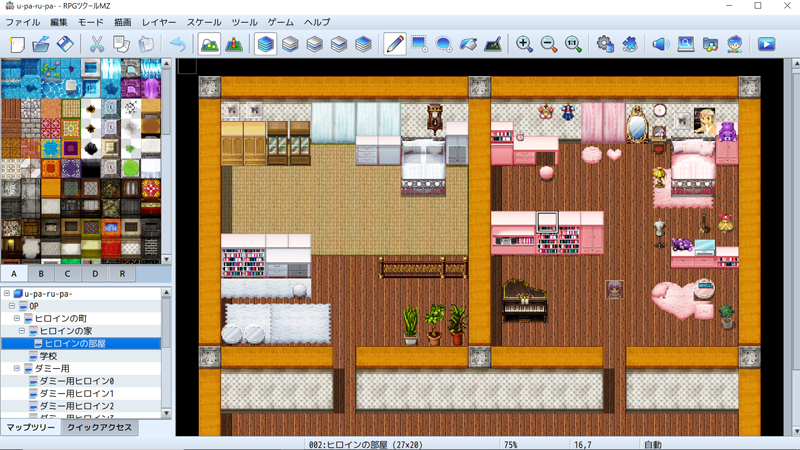
Task: Click the Zoom Out magnifier icon
Action: point(549,44)
